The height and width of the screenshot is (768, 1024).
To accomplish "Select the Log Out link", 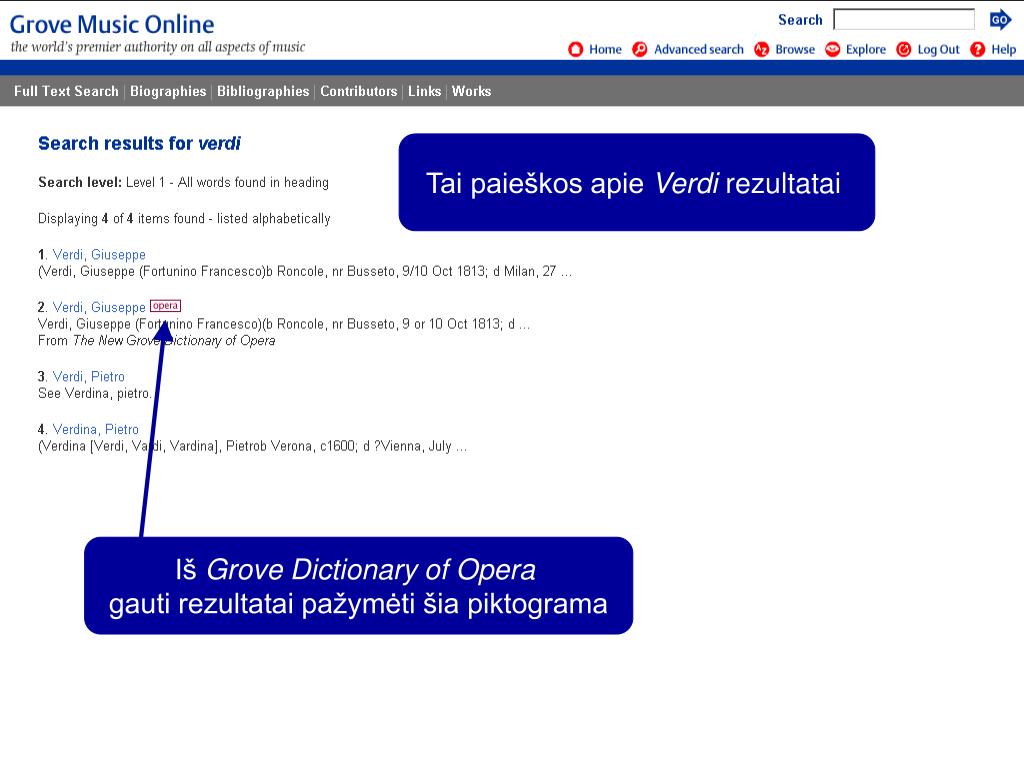I will (938, 50).
